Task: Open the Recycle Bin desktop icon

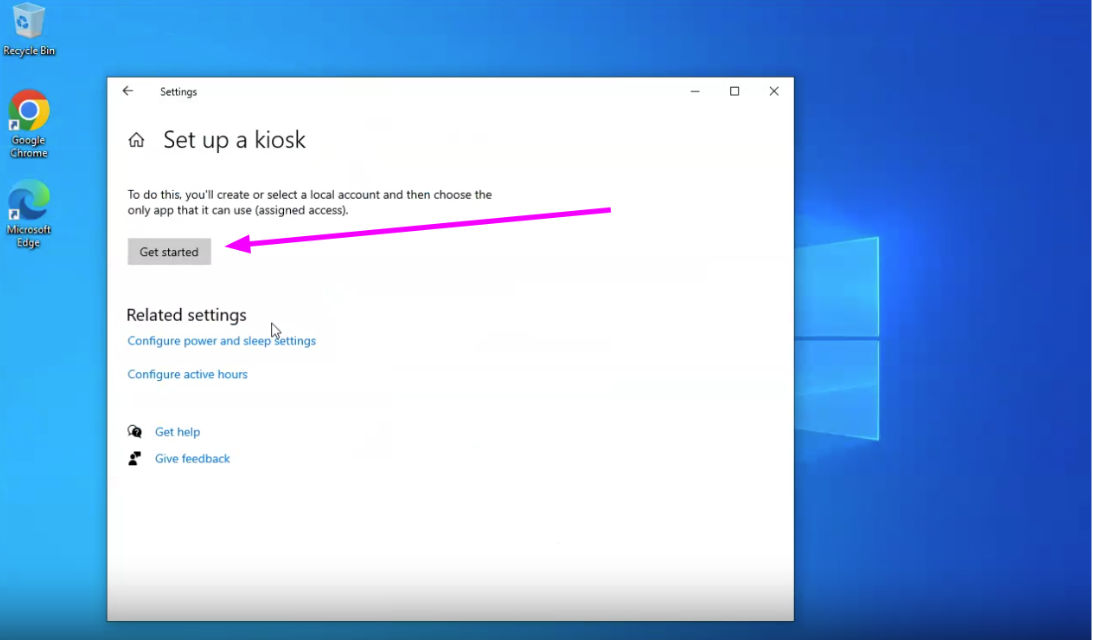Action: (29, 29)
